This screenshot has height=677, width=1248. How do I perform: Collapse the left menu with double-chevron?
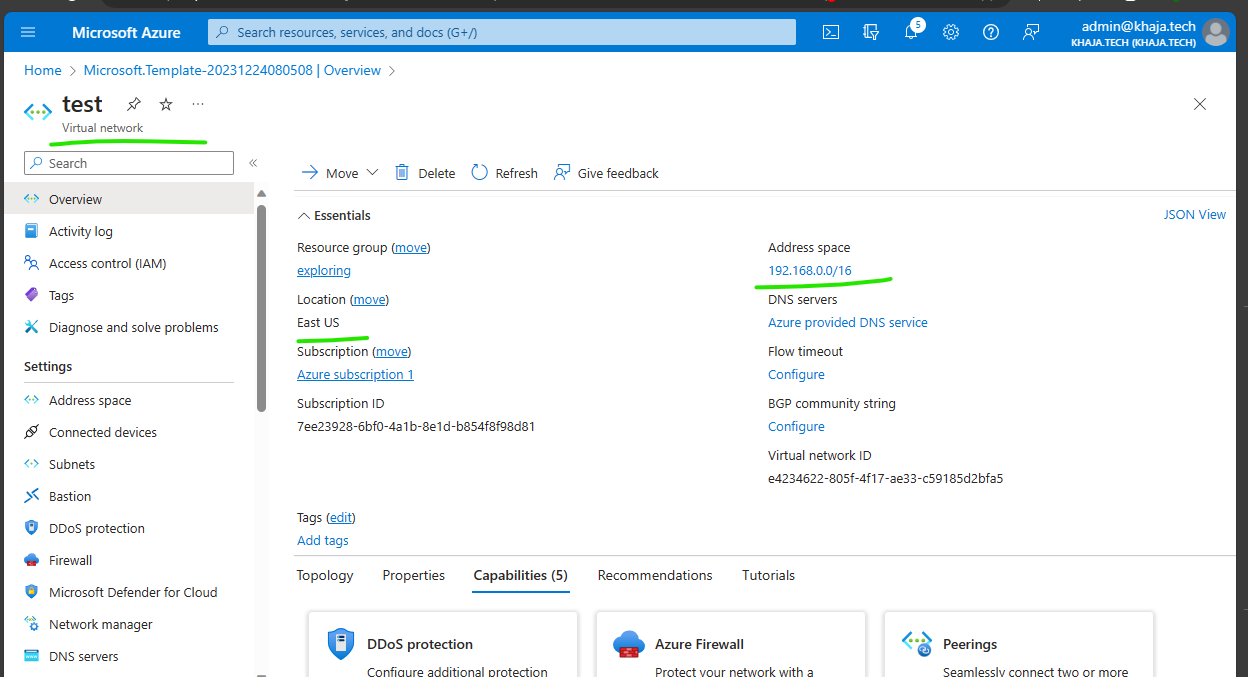(253, 163)
